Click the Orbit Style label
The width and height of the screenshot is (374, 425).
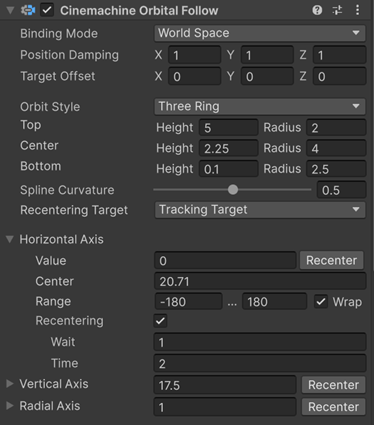point(50,107)
